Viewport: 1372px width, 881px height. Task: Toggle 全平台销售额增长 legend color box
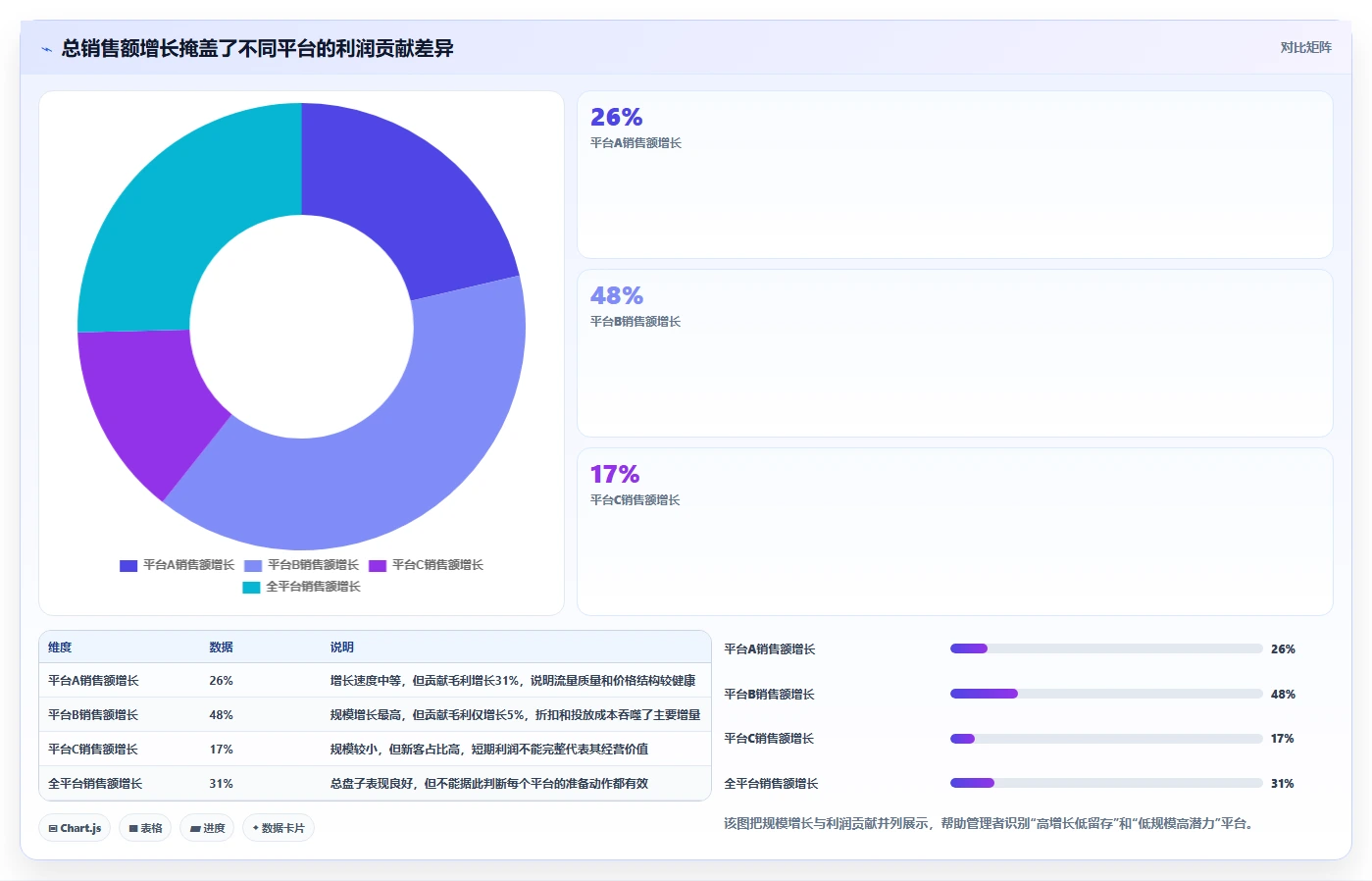(x=251, y=587)
